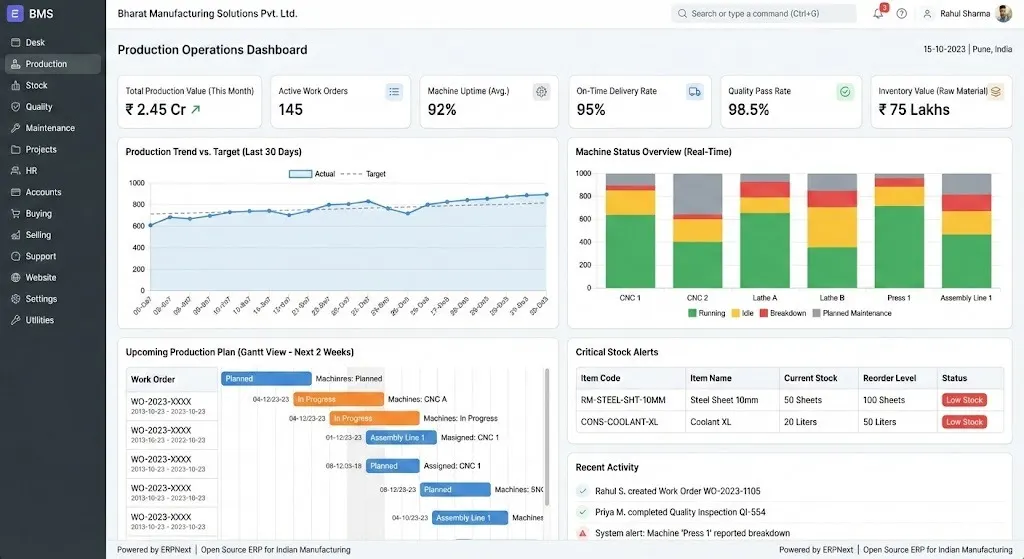This screenshot has height=559, width=1024.
Task: Click the Settings gear sidebar icon
Action: (16, 299)
